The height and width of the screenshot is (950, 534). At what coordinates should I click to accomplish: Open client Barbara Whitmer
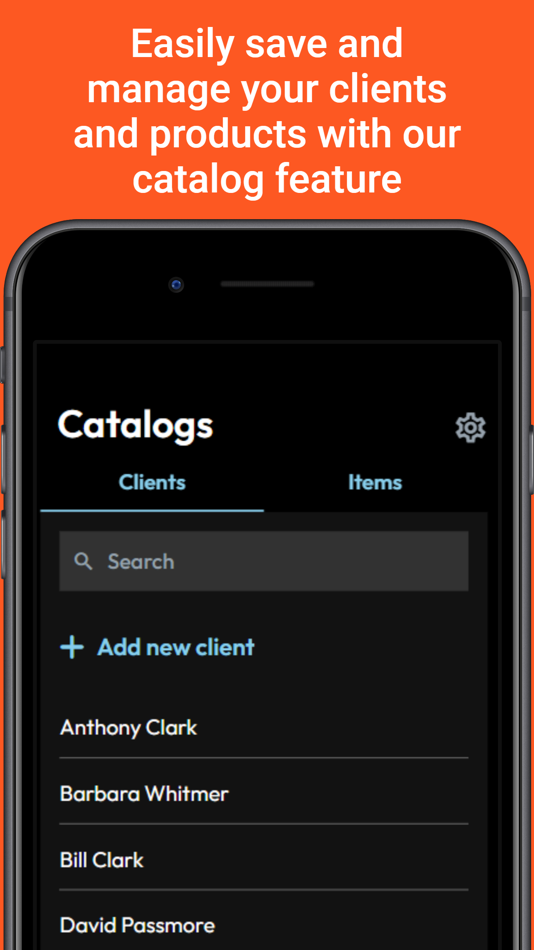[x=264, y=793]
